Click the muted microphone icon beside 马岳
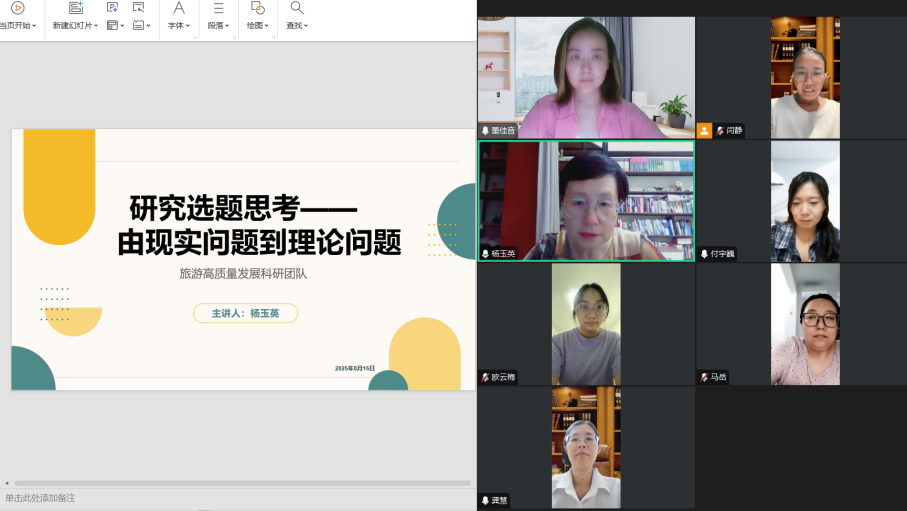Image resolution: width=907 pixels, height=511 pixels. pyautogui.click(x=705, y=377)
